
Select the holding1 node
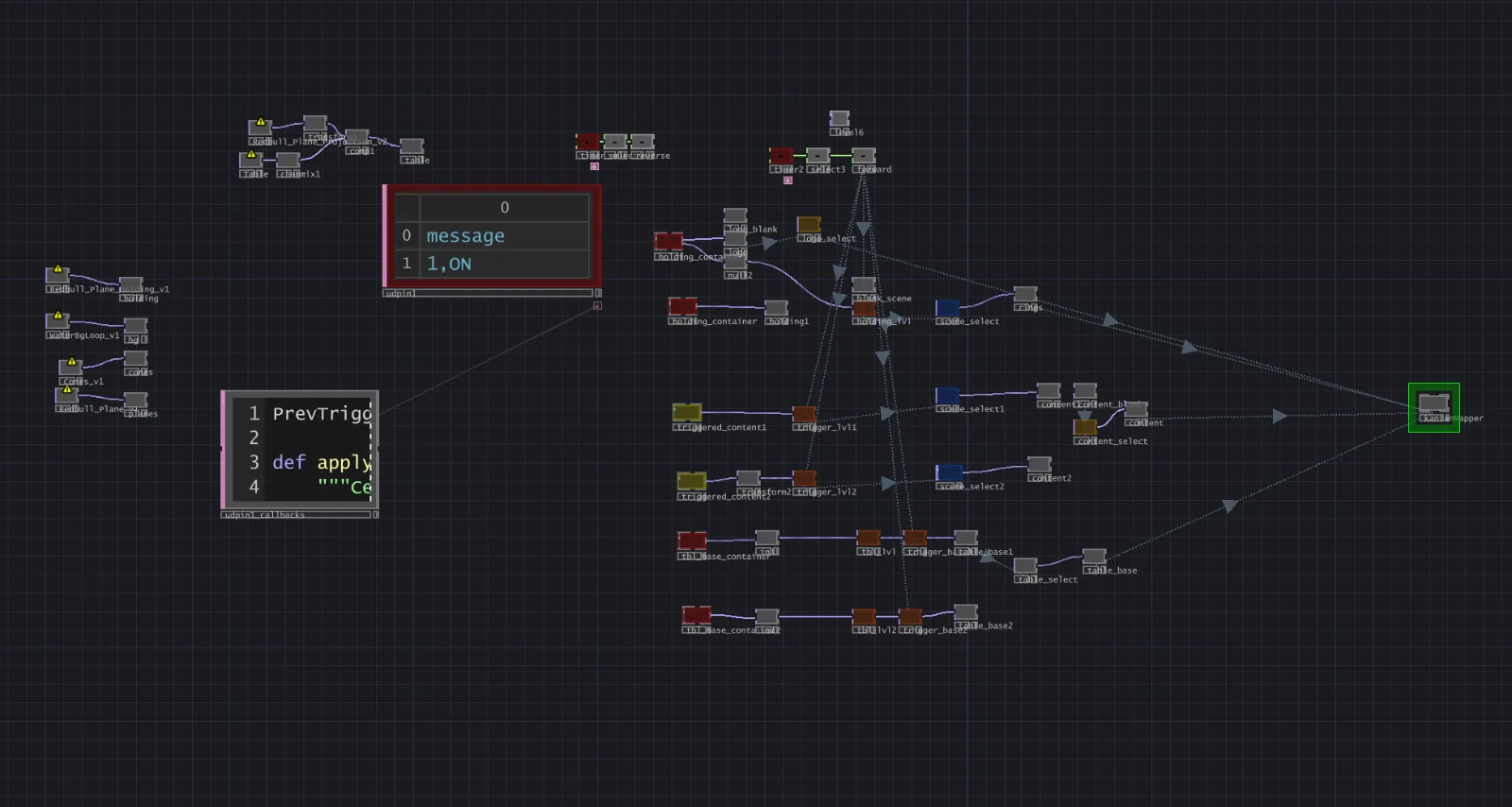coord(776,308)
